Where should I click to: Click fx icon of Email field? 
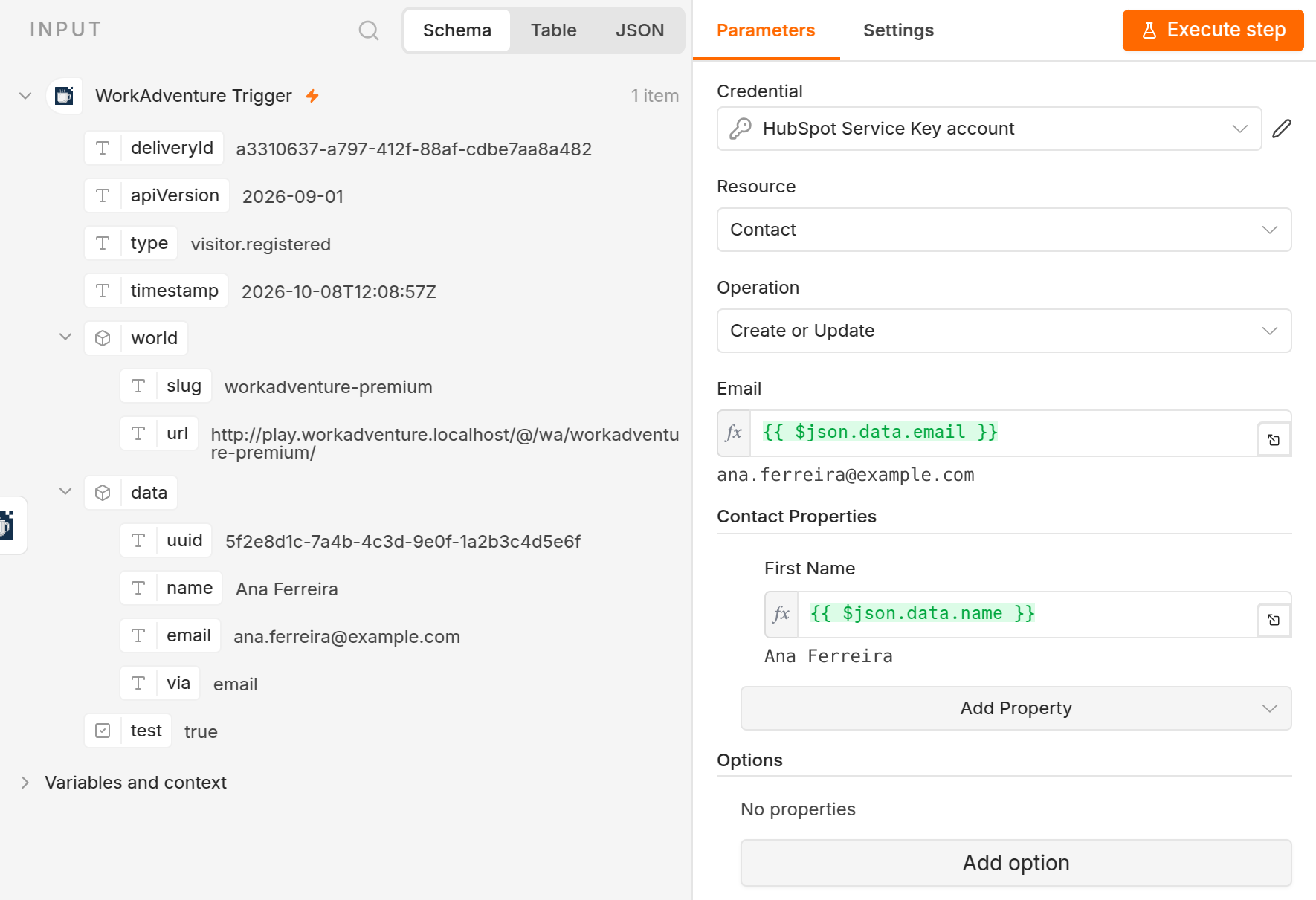click(734, 433)
